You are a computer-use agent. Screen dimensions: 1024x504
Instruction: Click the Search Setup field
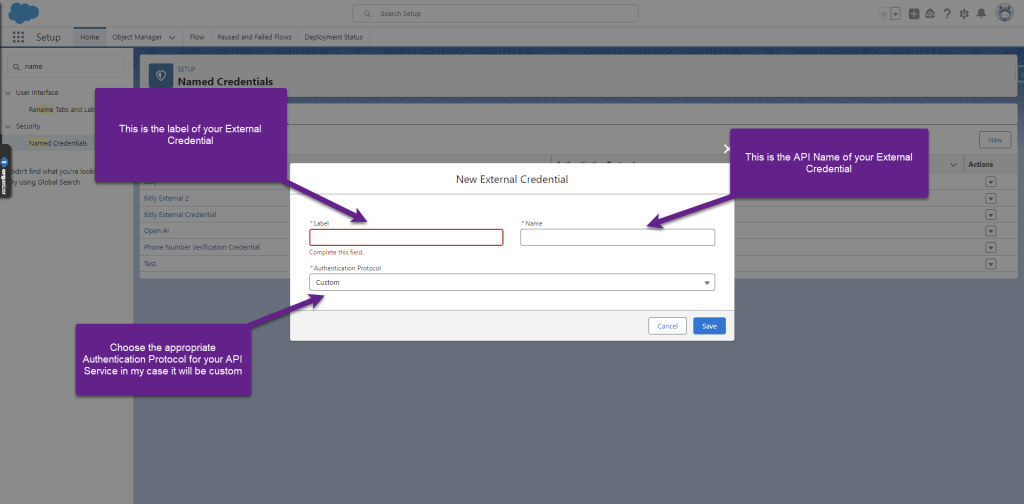point(495,14)
